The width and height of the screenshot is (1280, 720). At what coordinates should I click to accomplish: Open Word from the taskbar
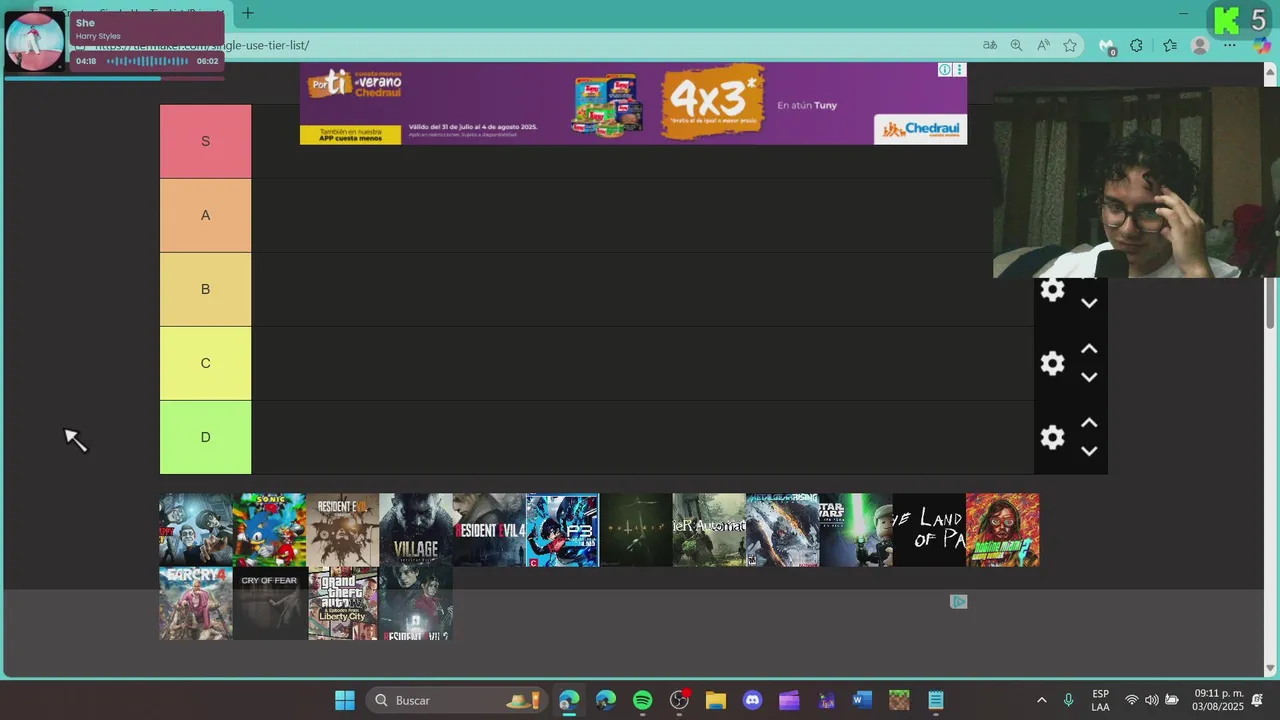[x=862, y=700]
